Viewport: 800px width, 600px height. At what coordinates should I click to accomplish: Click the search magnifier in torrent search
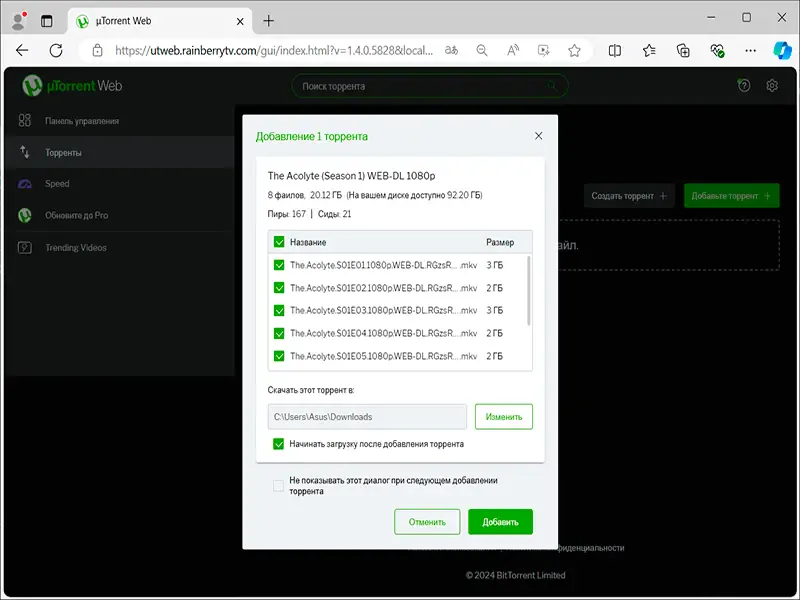553,86
